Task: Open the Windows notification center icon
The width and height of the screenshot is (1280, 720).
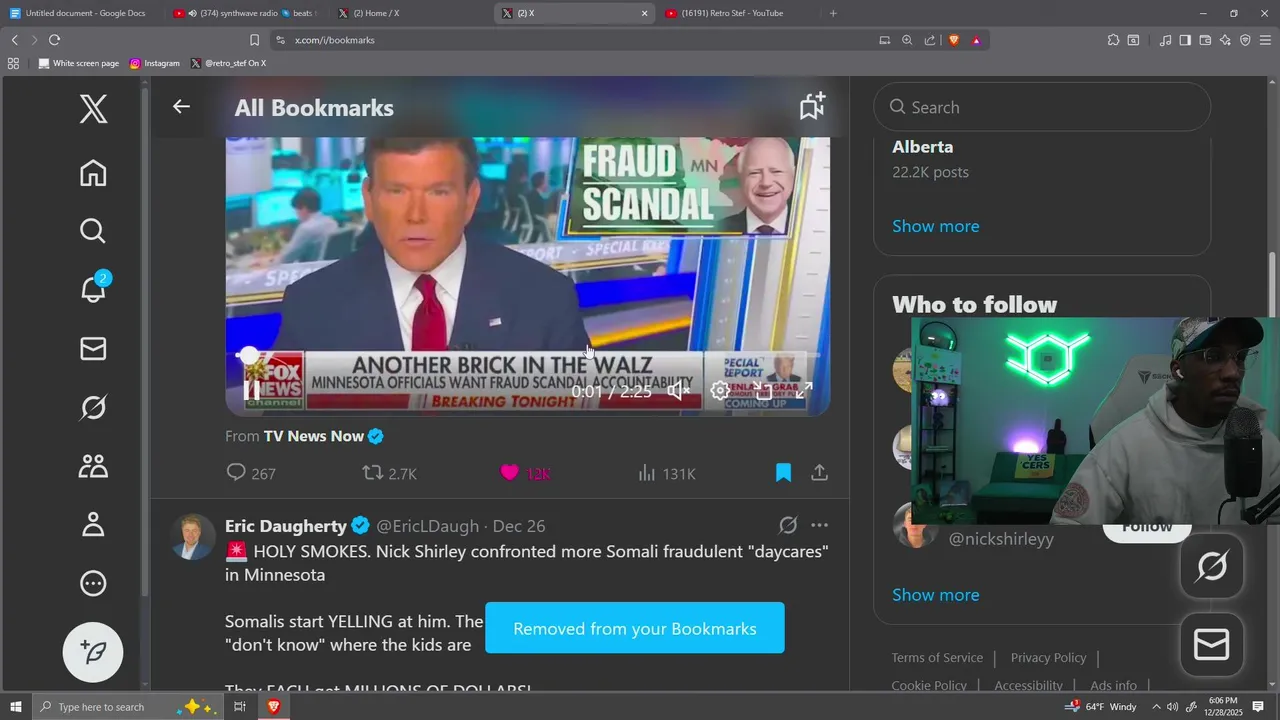Action: pyautogui.click(x=1258, y=707)
